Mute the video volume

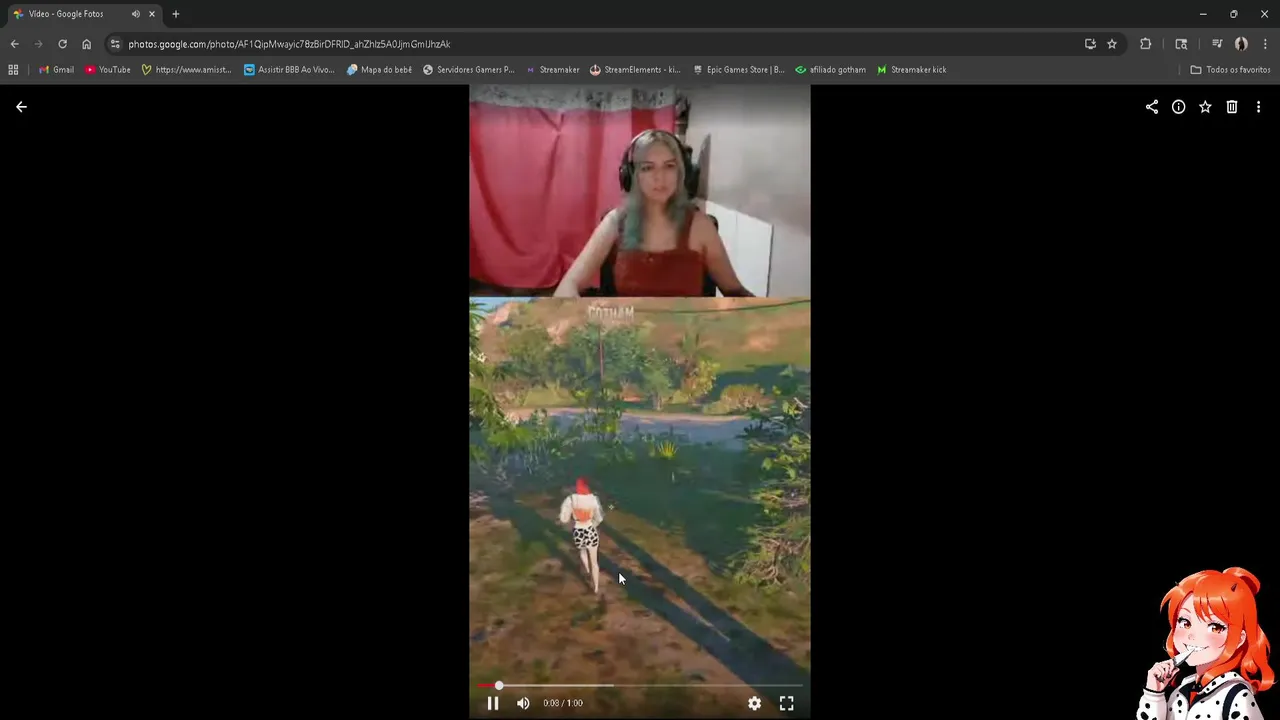click(x=523, y=703)
